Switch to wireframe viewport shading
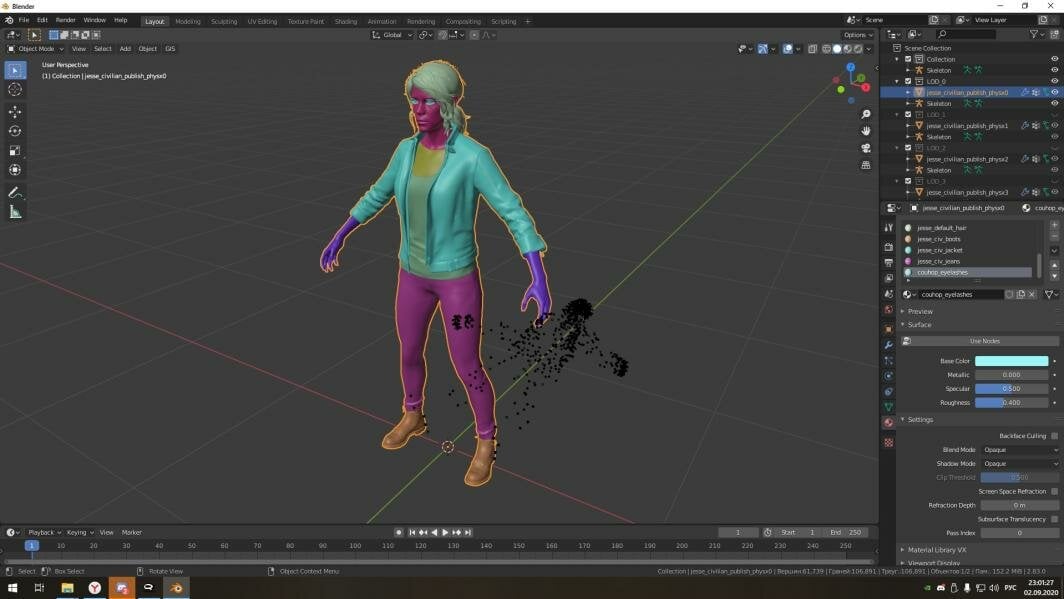Screen dimensions: 1064x599 [826, 49]
